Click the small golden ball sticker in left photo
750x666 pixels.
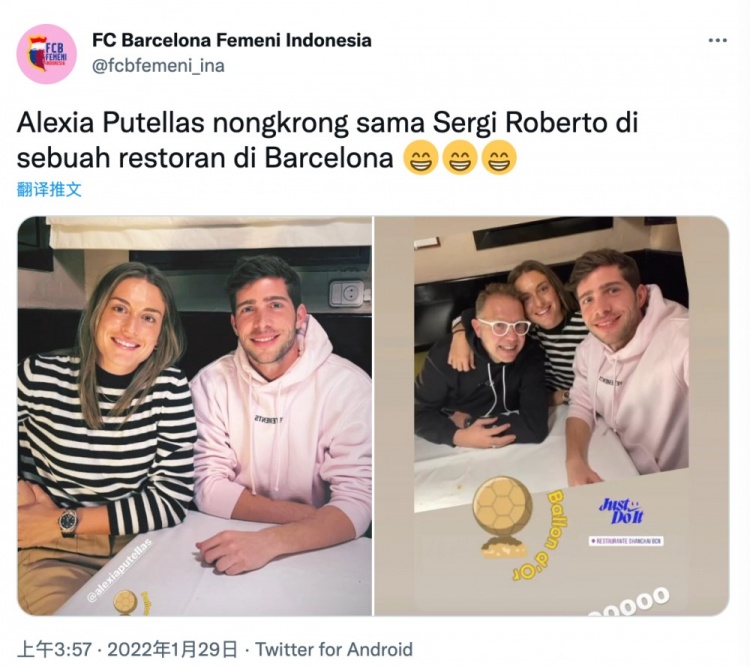tap(126, 603)
